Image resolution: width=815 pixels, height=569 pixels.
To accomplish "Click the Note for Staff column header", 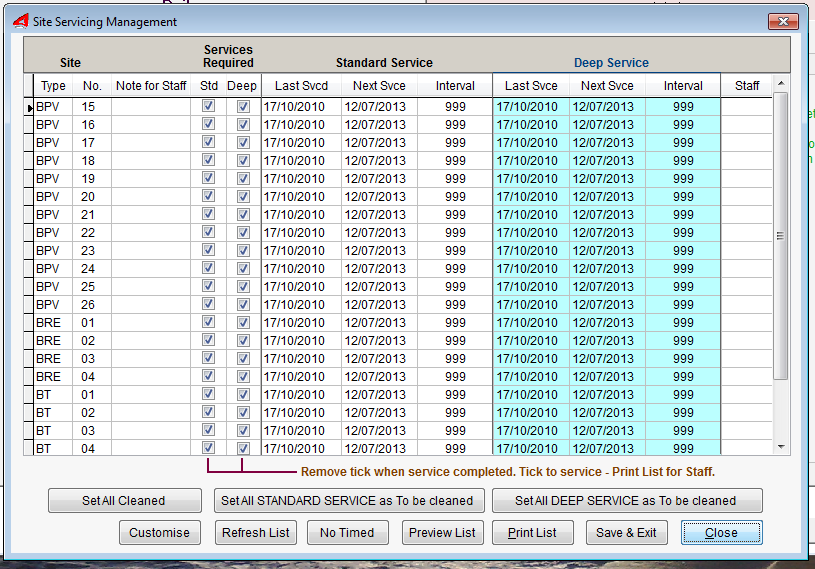I will click(151, 86).
